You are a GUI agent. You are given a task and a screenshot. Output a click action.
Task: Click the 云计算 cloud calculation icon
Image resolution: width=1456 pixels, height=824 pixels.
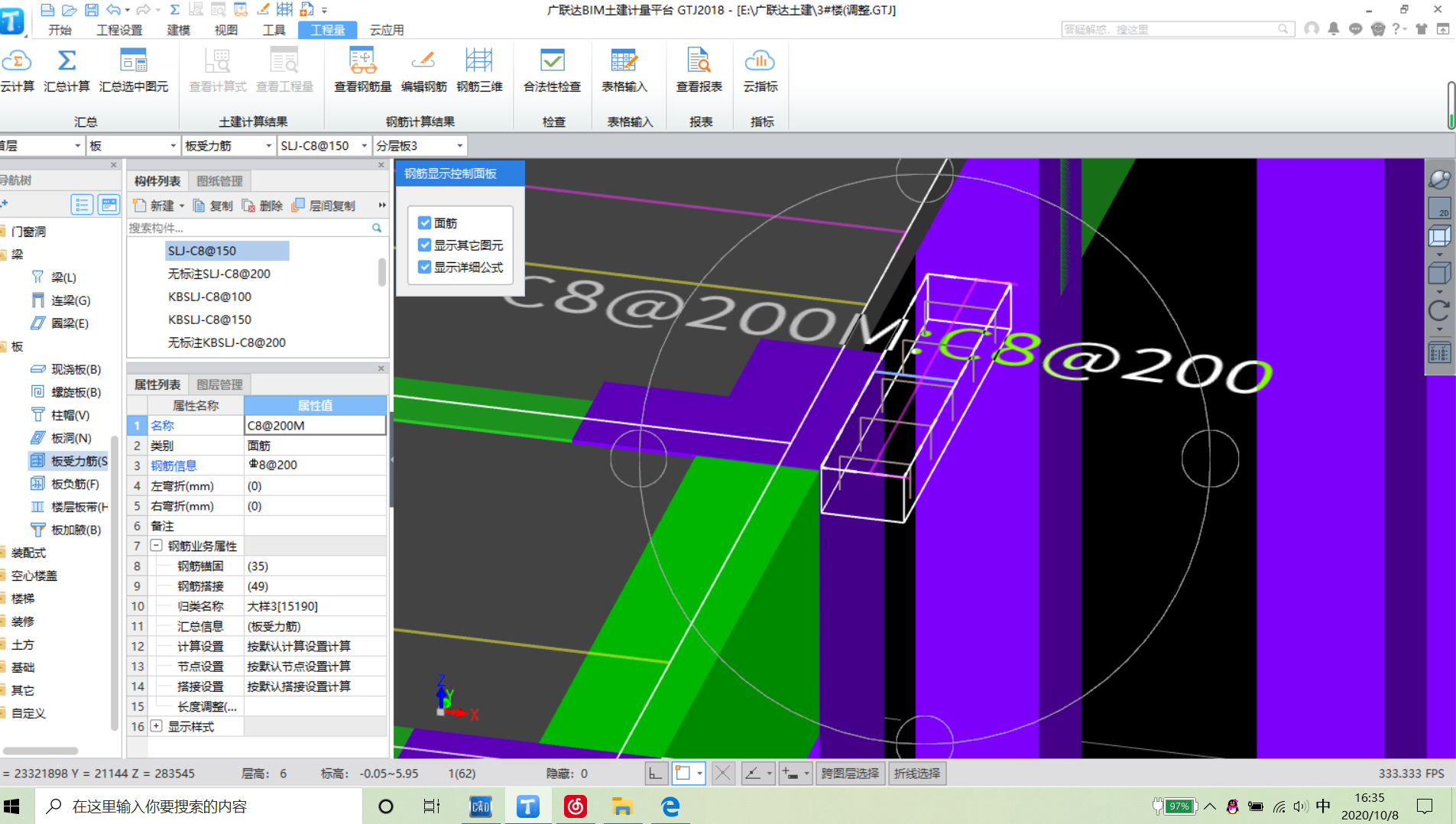(17, 61)
